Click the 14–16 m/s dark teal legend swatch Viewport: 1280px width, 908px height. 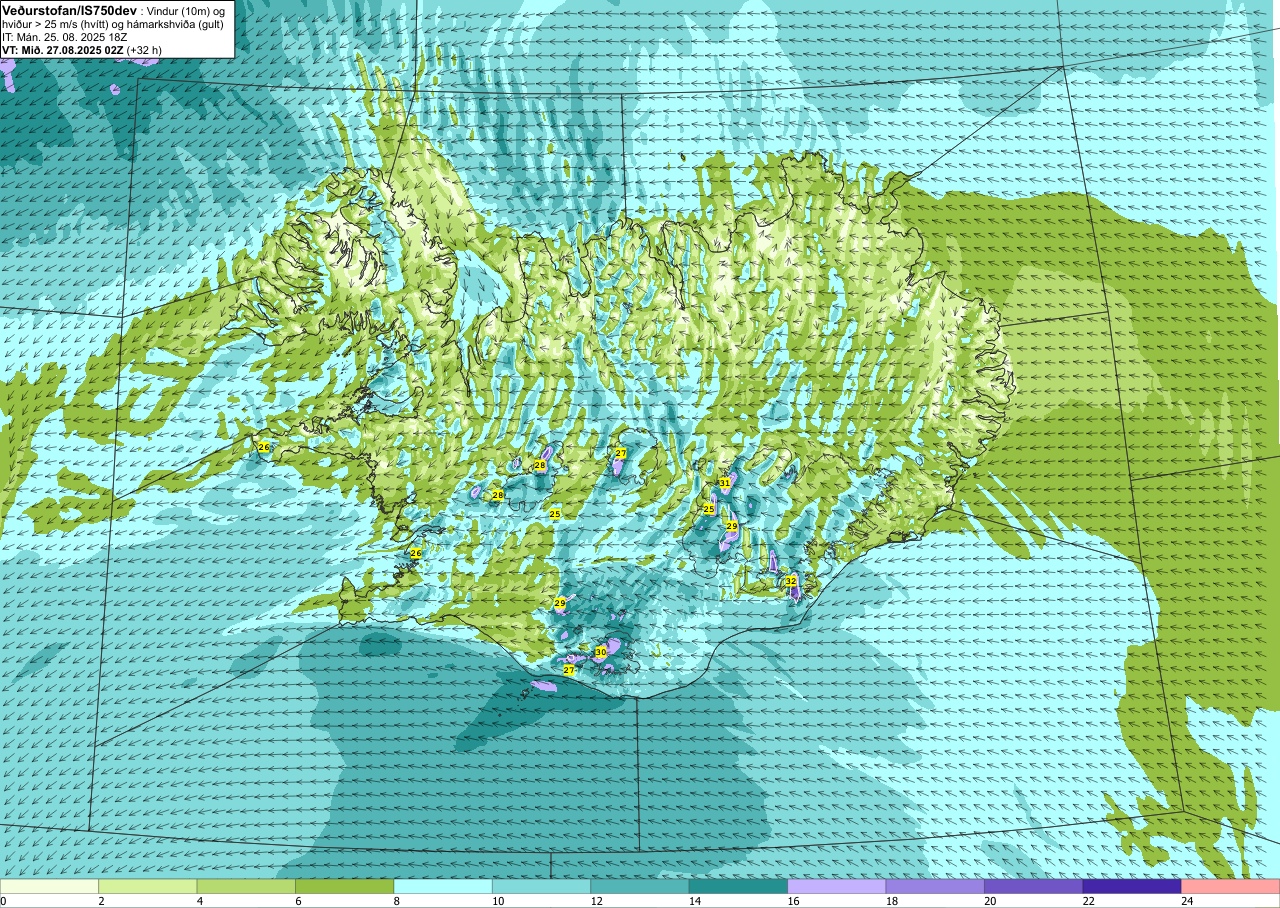738,887
